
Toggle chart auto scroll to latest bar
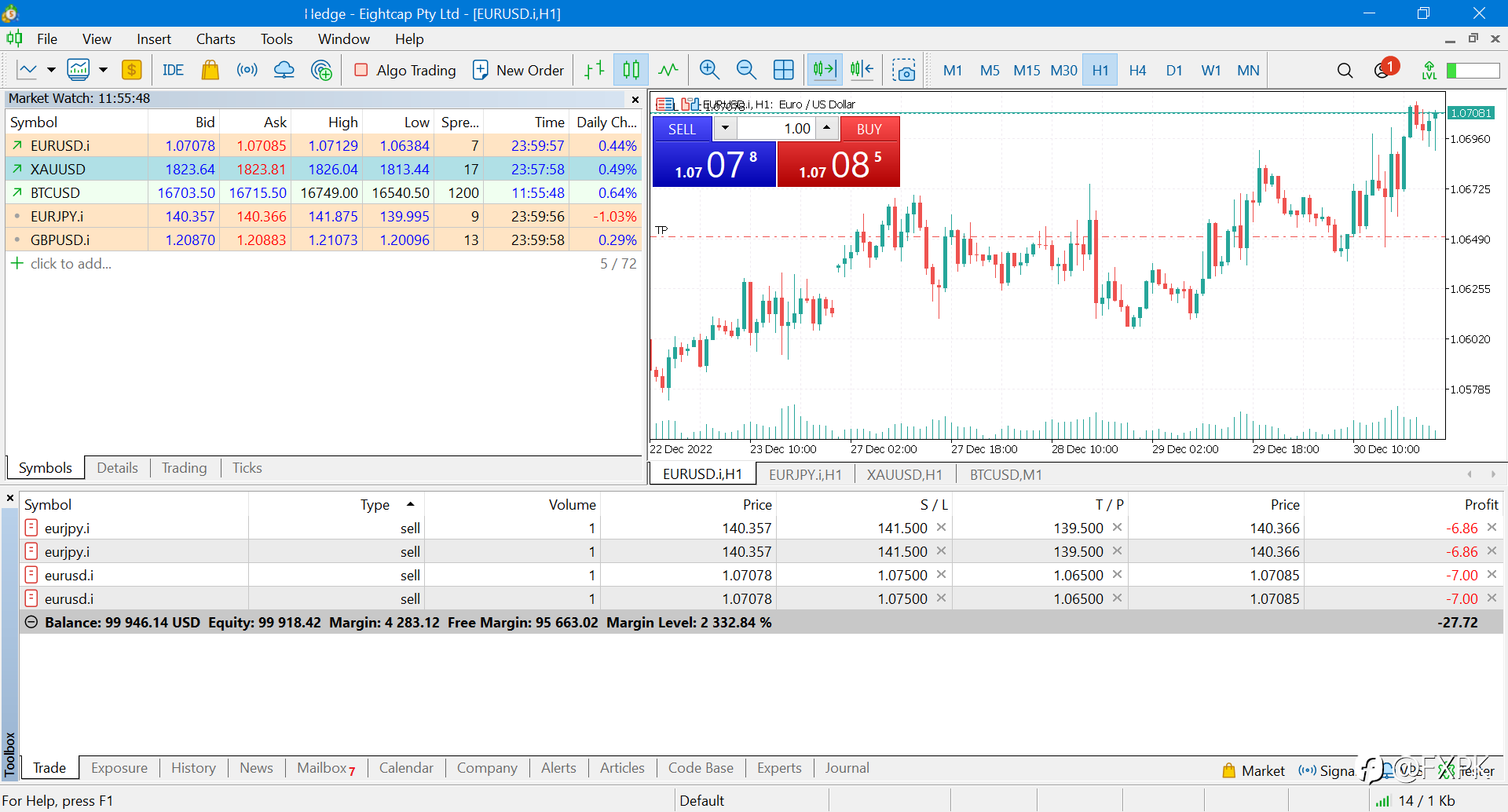click(x=825, y=70)
